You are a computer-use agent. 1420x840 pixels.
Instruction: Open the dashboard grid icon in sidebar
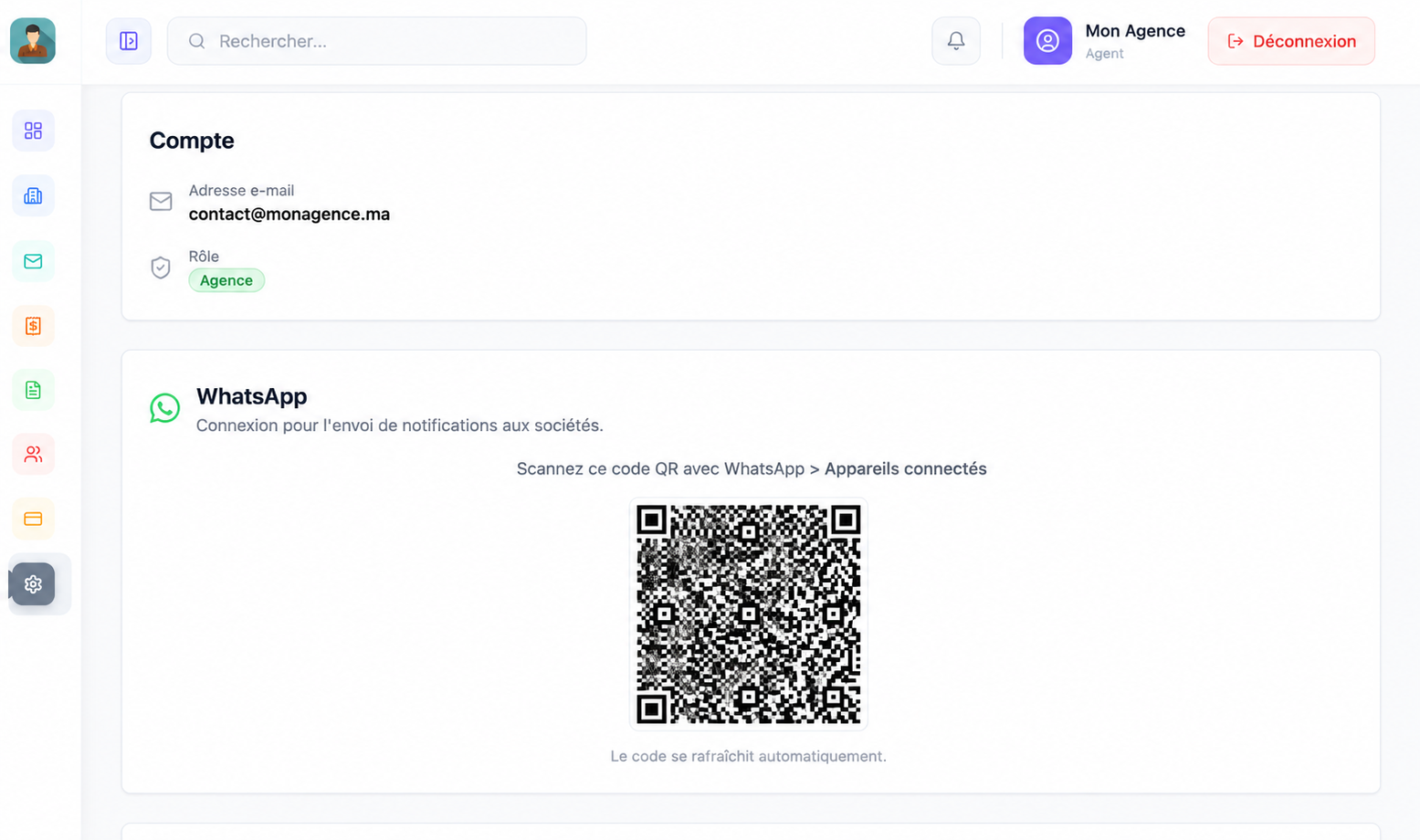[33, 131]
